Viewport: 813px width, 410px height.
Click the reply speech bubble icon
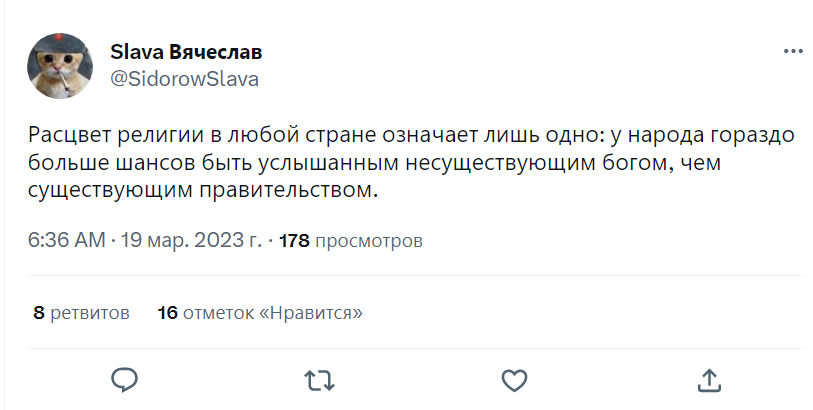(123, 380)
